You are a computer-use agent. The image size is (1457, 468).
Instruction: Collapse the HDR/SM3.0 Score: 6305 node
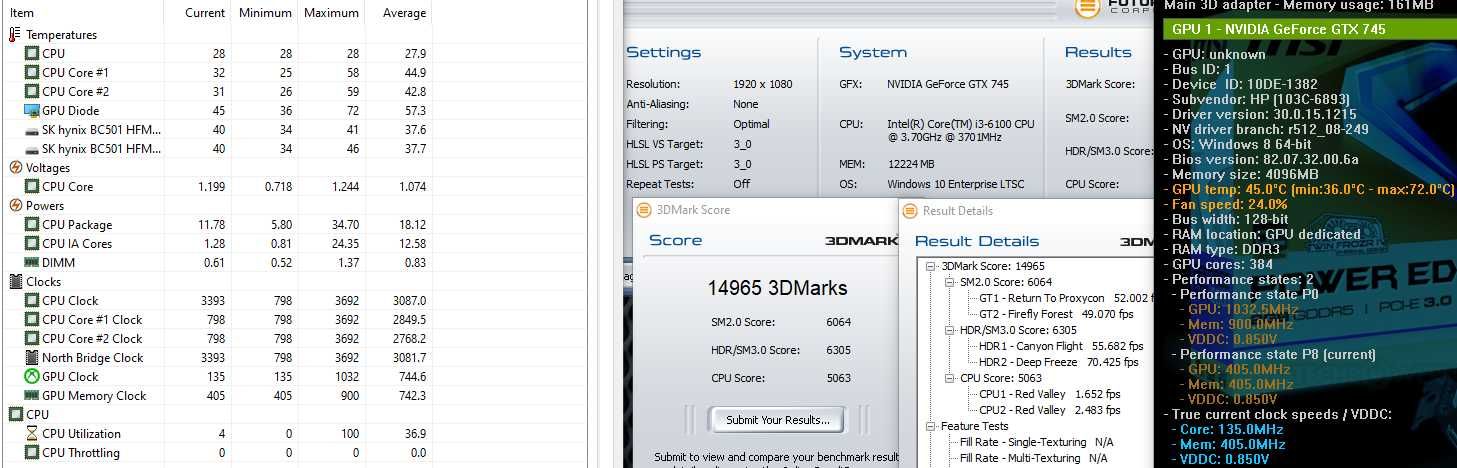(949, 330)
